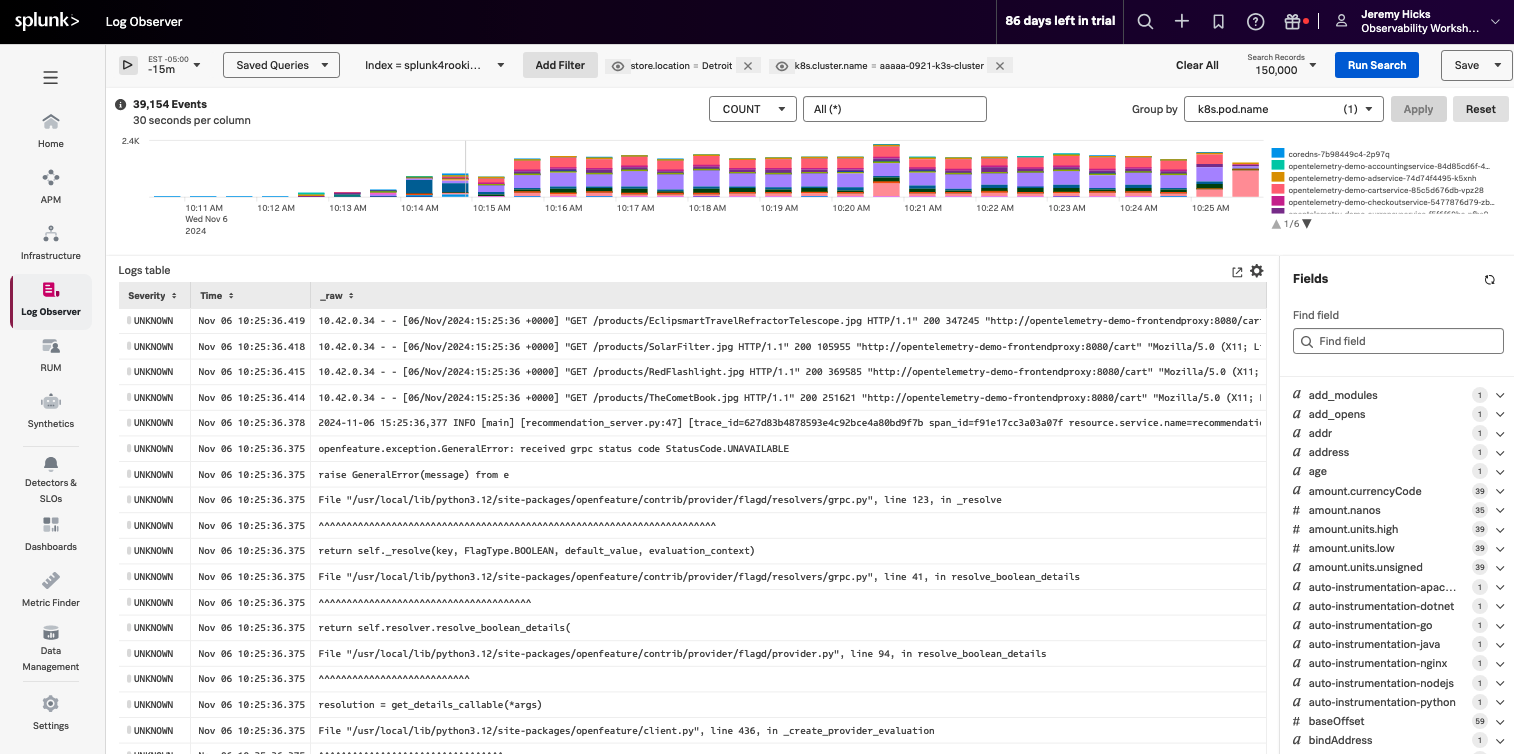This screenshot has width=1514, height=754.
Task: Toggle visibility of store.location Detroit filter
Action: 618,66
